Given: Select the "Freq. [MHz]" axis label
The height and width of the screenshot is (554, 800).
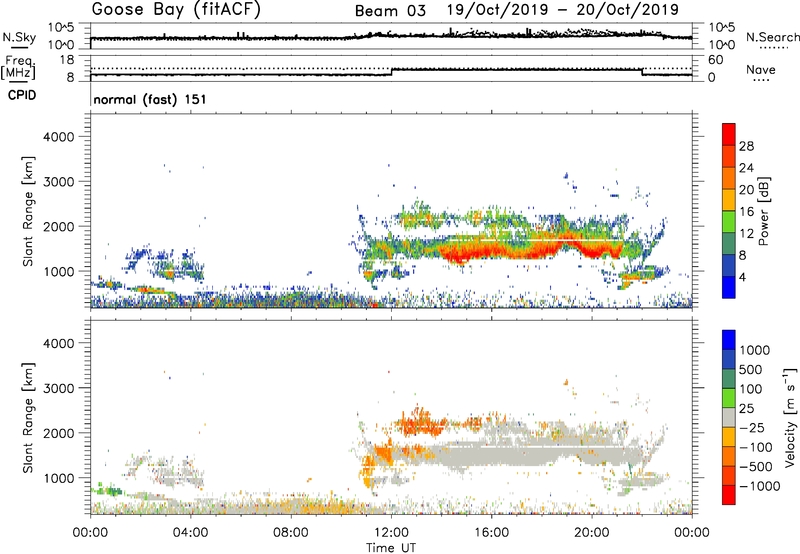Looking at the screenshot, I should tap(18, 67).
